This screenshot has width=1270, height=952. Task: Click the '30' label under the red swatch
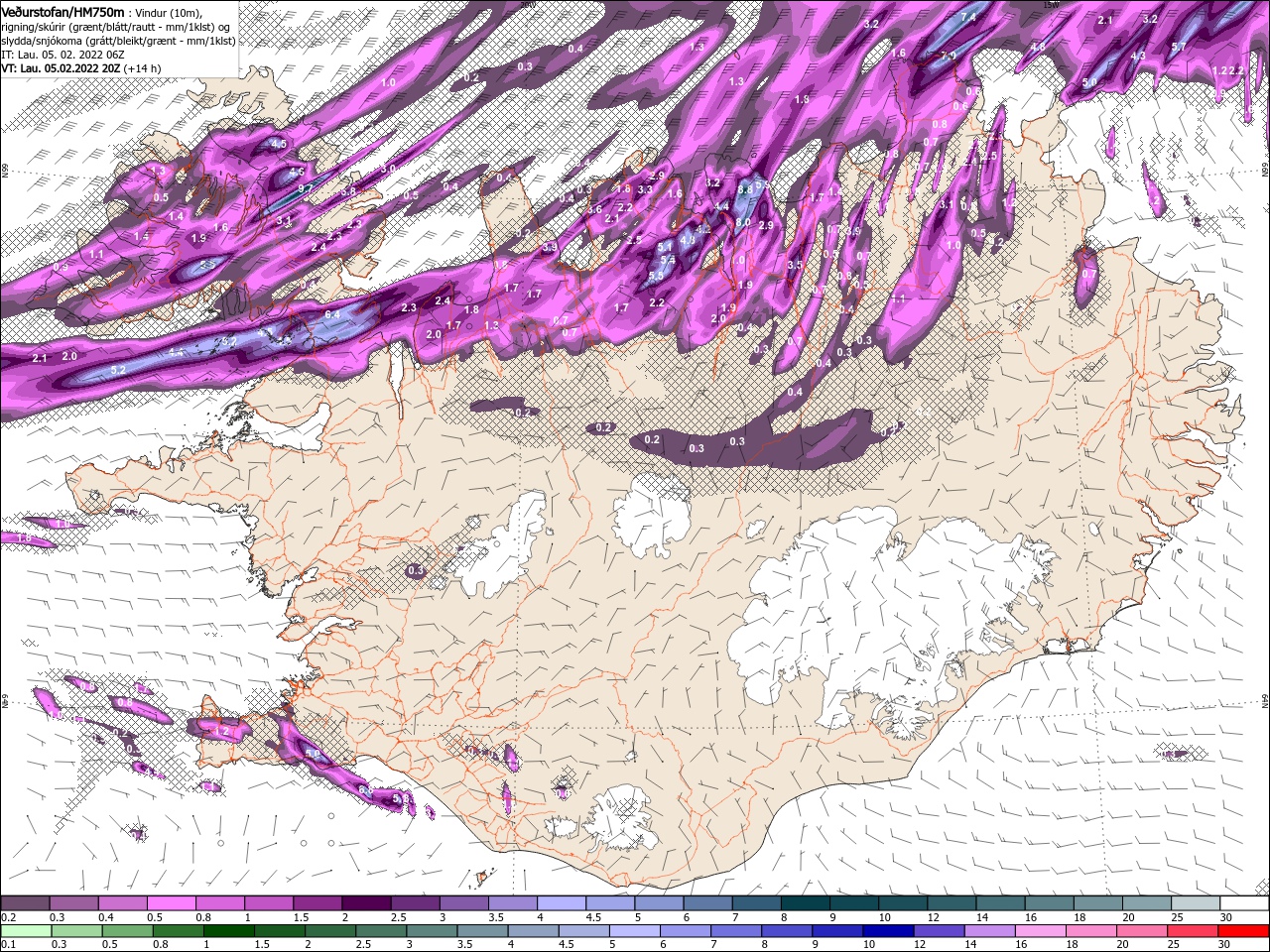click(1226, 945)
